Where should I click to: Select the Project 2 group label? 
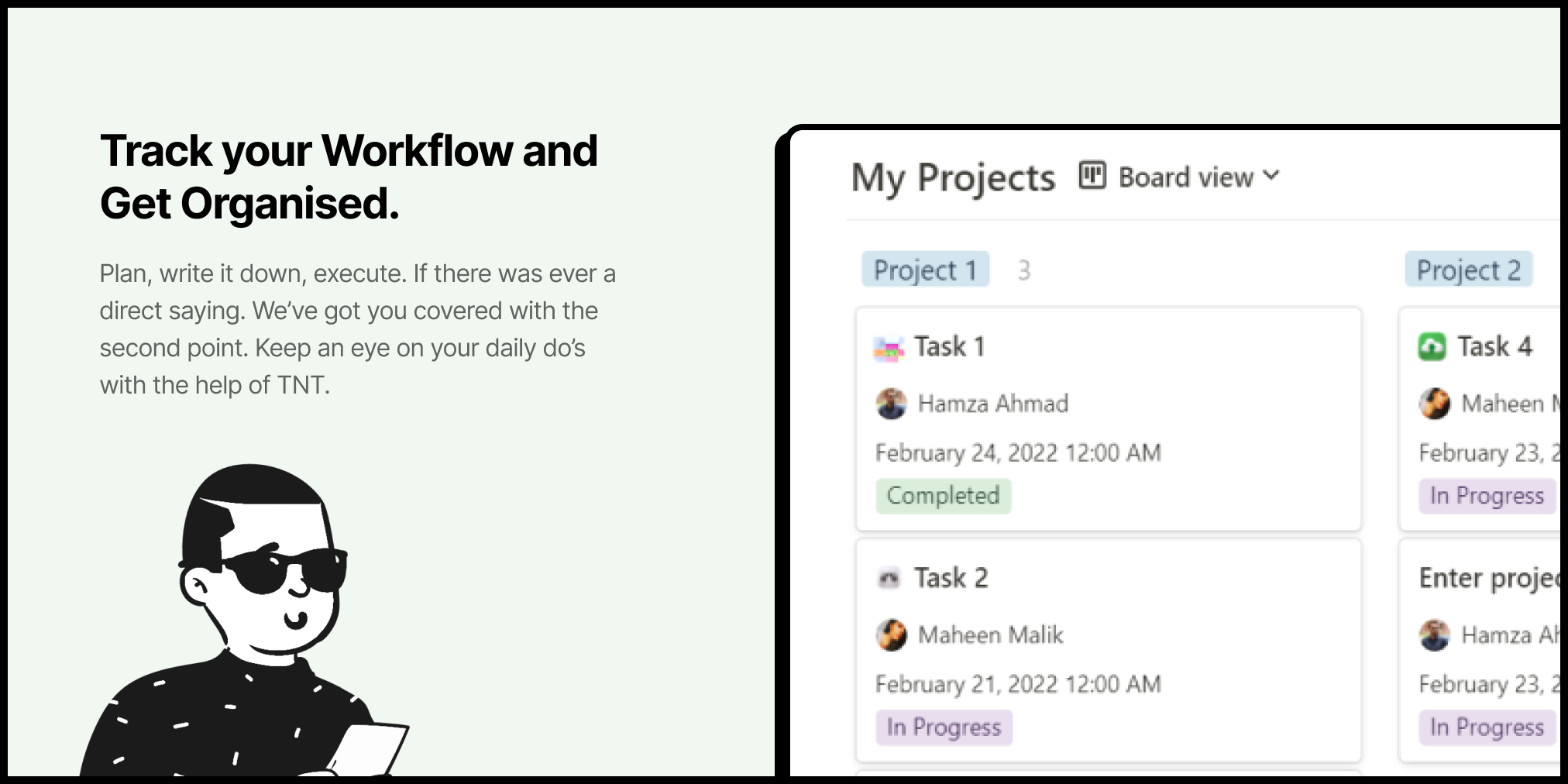[x=1469, y=270]
